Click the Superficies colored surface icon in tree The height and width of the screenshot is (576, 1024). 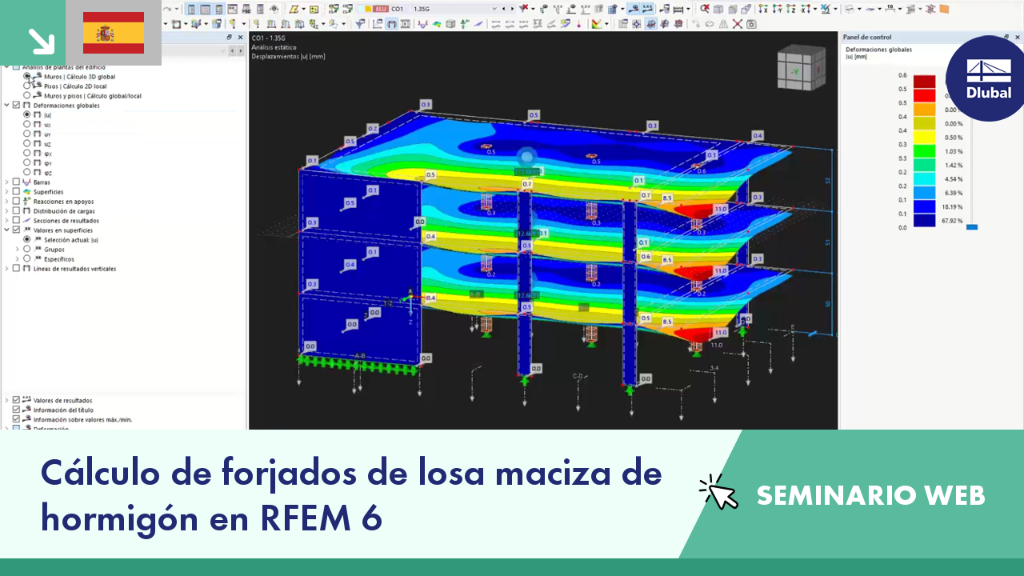pos(27,192)
